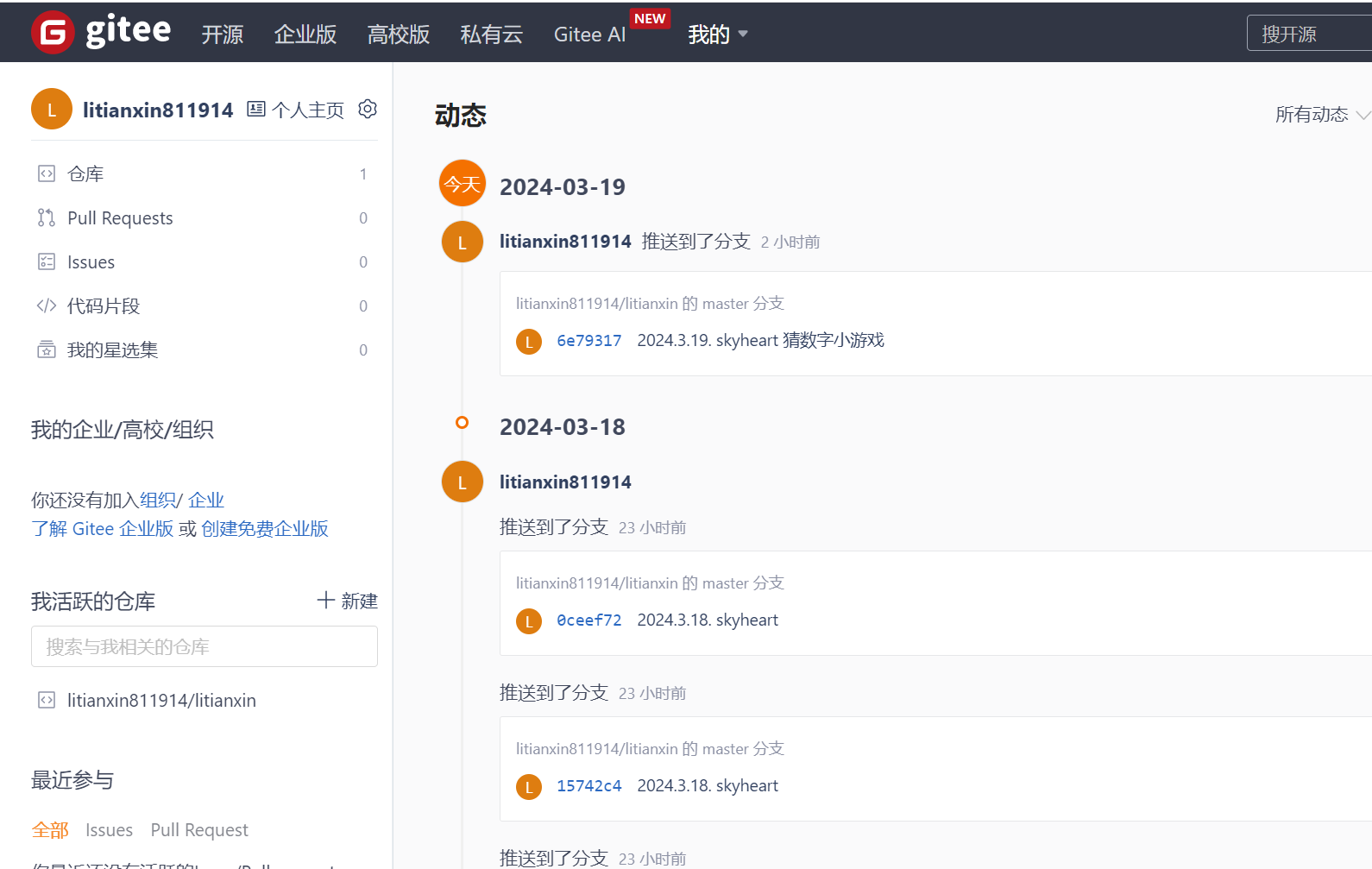The height and width of the screenshot is (869, 1372).
Task: Focus the 搜索与我相关的仓库 search field
Action: (205, 646)
